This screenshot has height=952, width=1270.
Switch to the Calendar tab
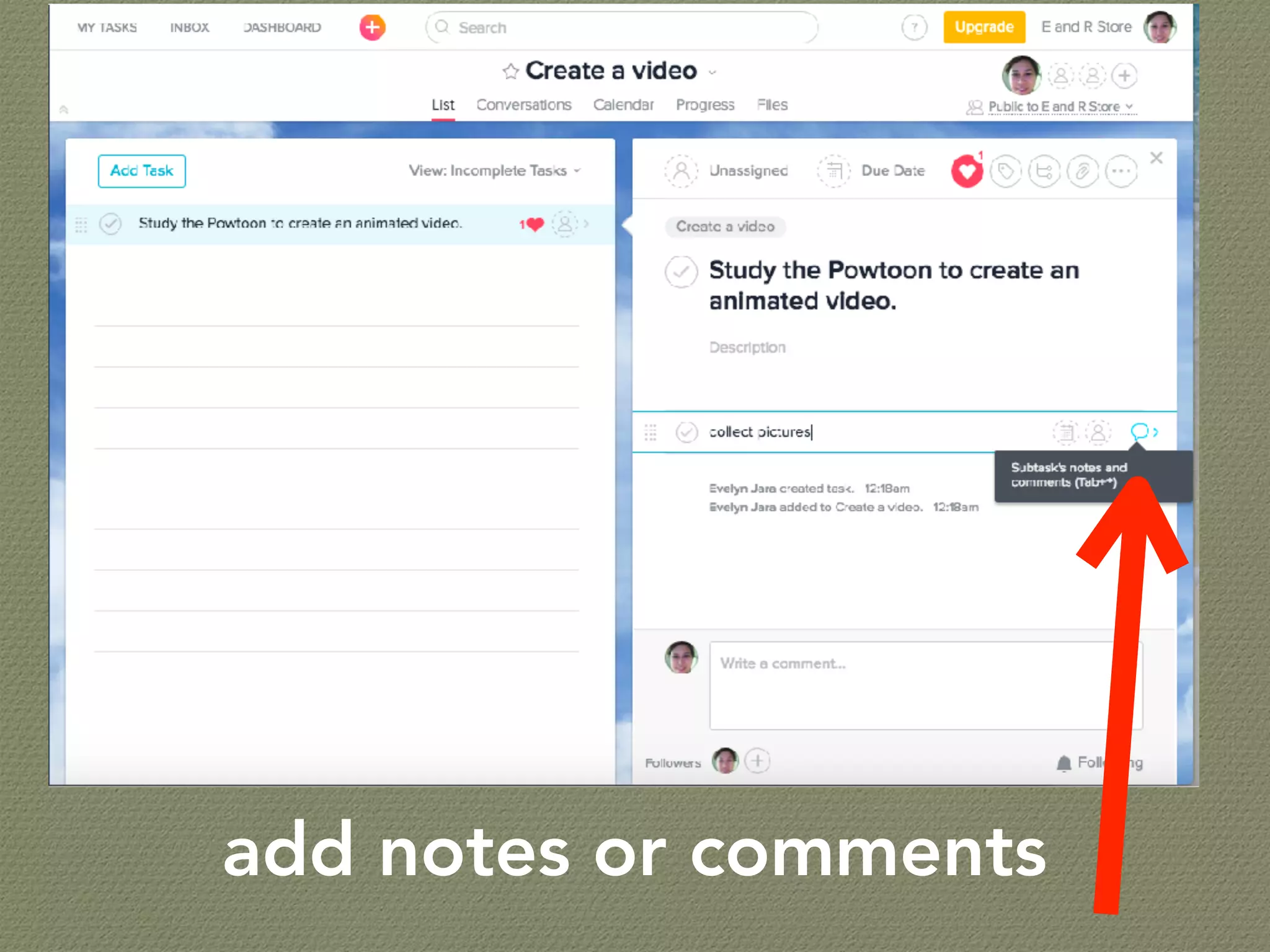tap(623, 105)
